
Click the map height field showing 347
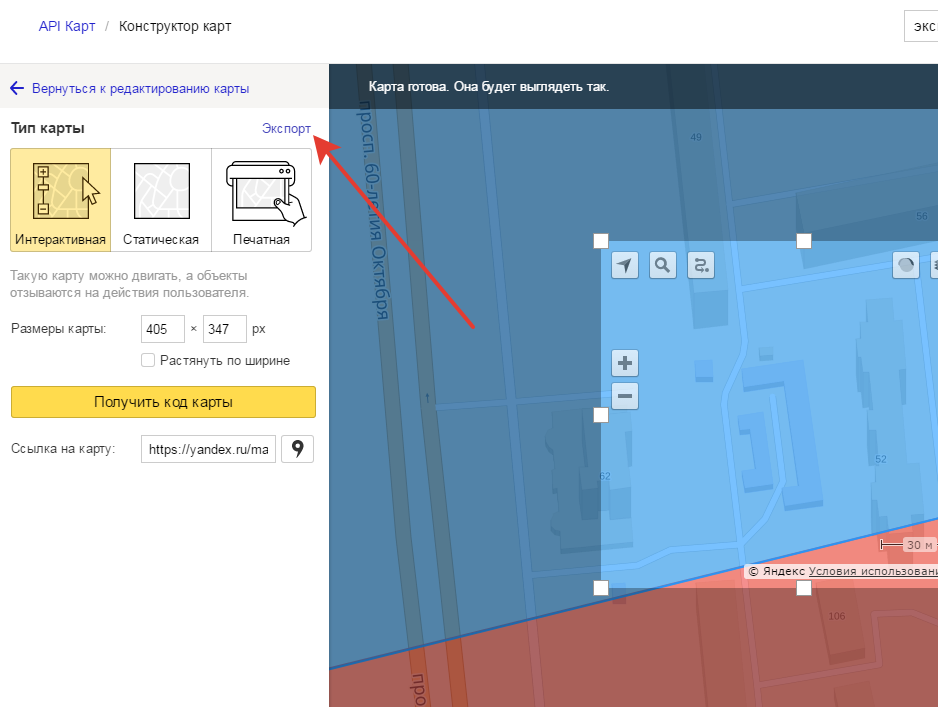pyautogui.click(x=224, y=328)
